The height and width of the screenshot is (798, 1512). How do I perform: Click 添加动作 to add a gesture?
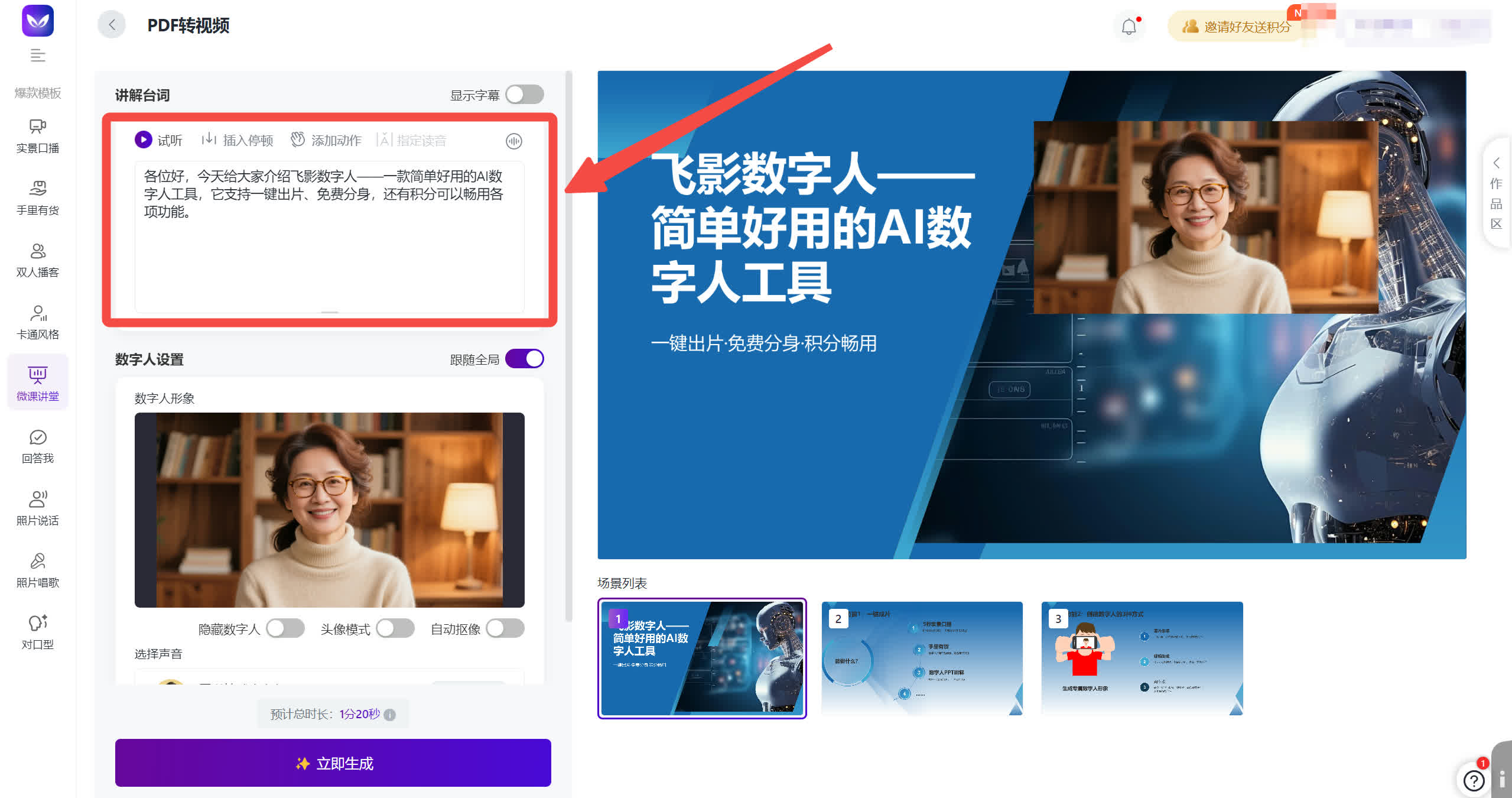point(326,140)
